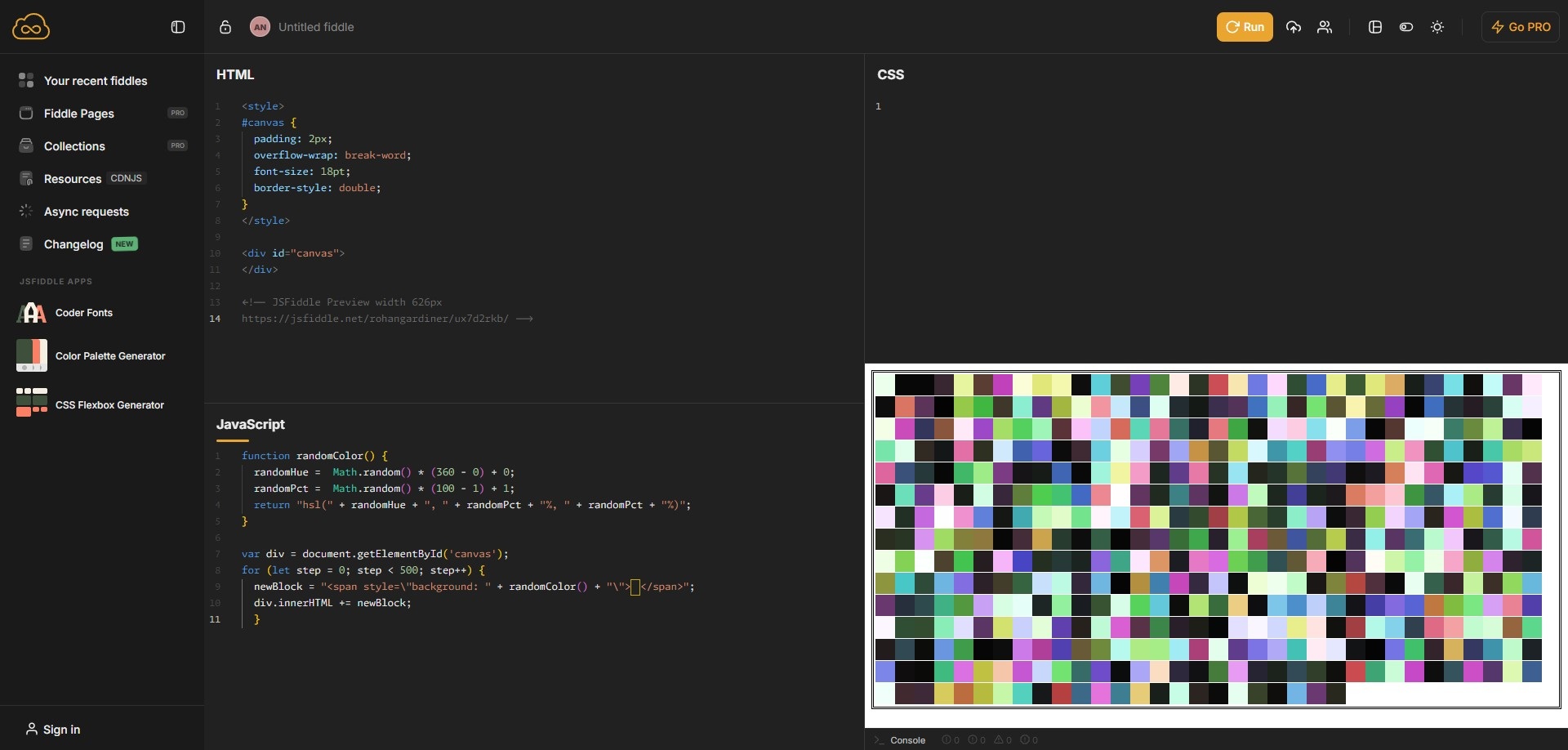Change the editor layout
Image resolution: width=1568 pixels, height=750 pixels.
(x=1375, y=27)
